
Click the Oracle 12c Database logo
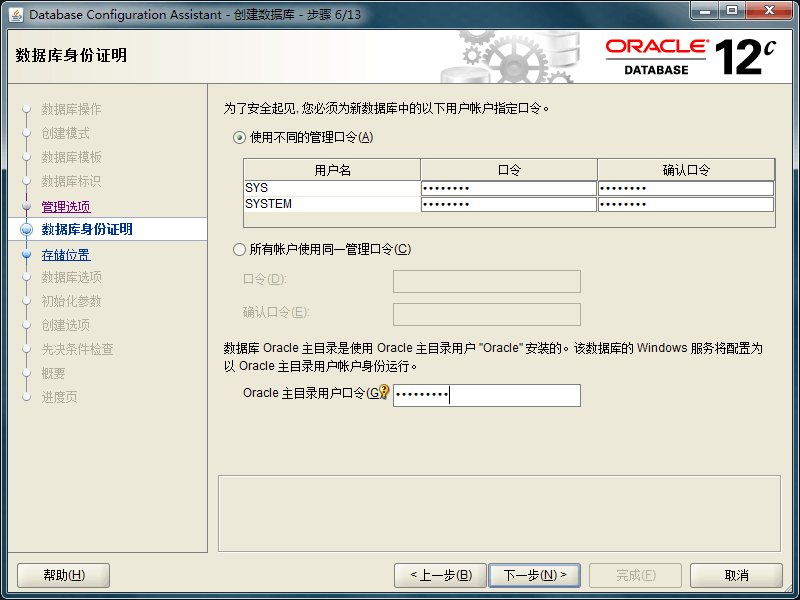(x=690, y=57)
